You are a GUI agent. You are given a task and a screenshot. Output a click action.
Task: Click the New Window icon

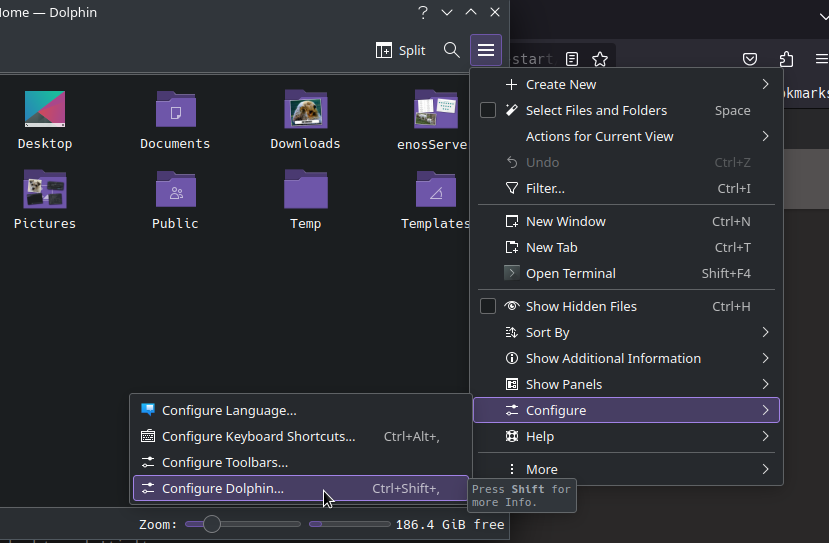(512, 221)
